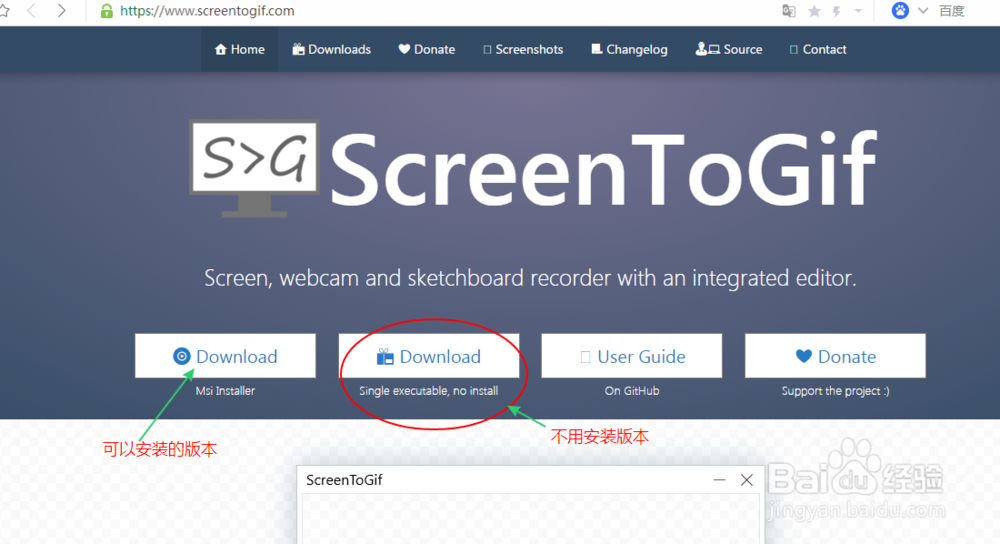Click the single executable Download button

click(x=429, y=356)
